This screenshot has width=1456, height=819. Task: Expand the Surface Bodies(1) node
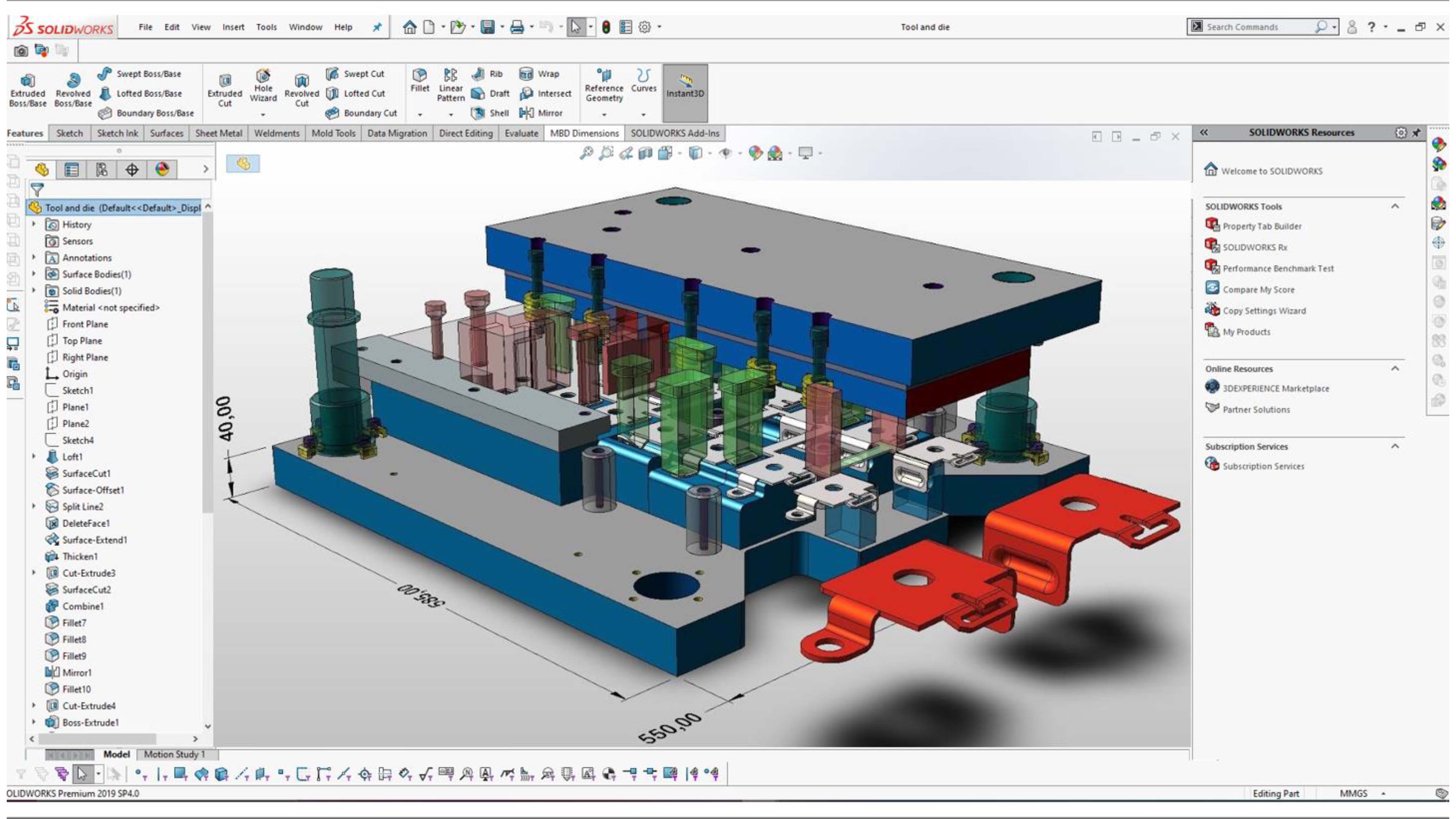pos(34,274)
